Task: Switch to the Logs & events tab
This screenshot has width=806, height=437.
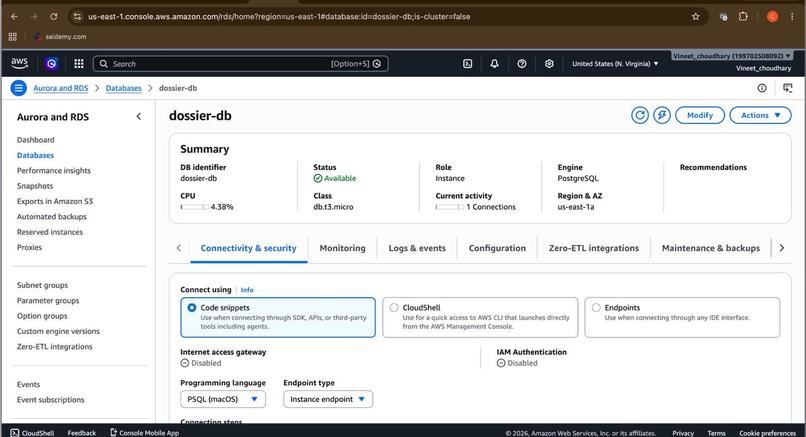Action: click(417, 248)
